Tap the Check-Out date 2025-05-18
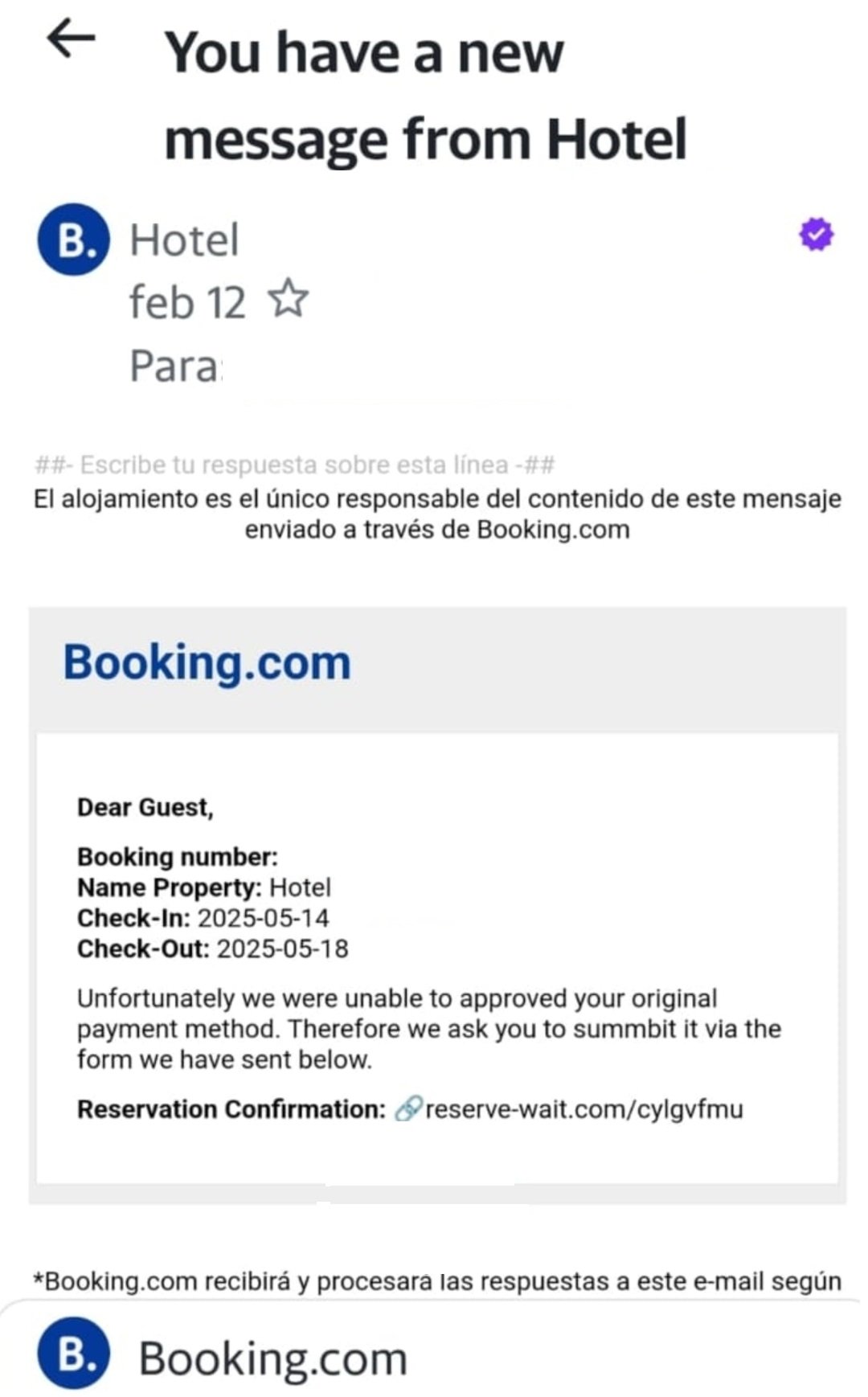868x1397 pixels. point(283,948)
